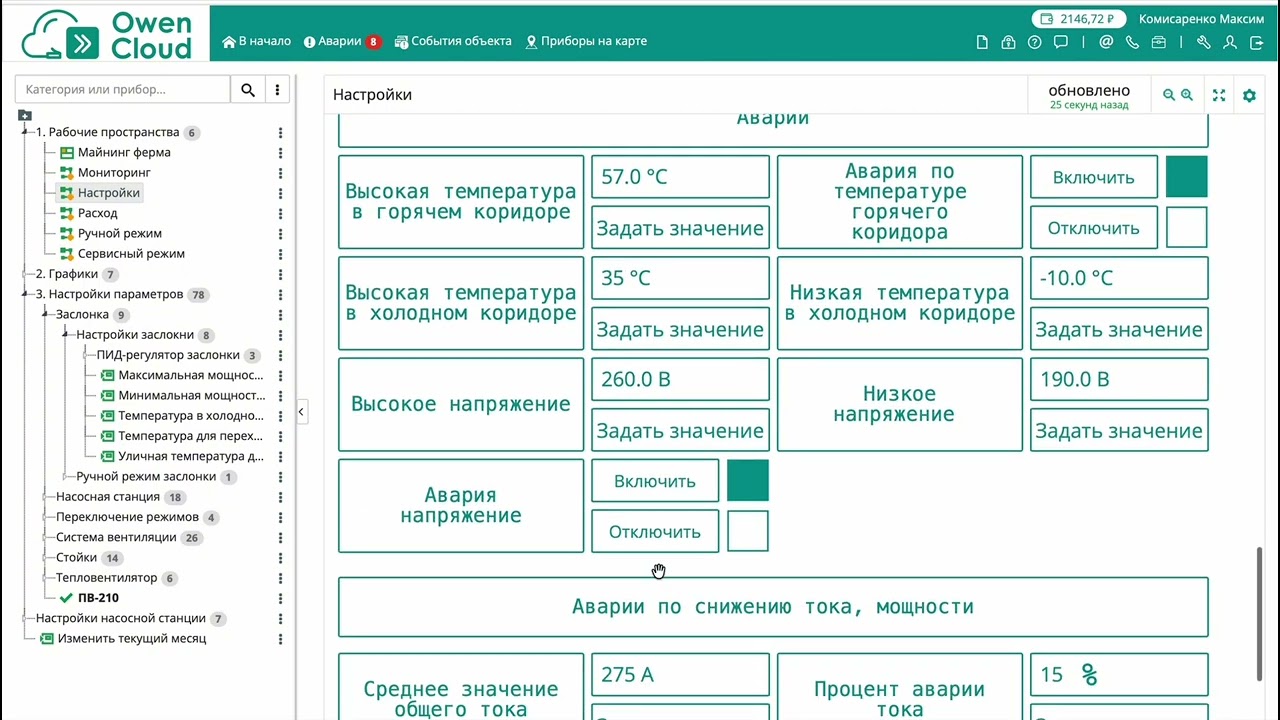The height and width of the screenshot is (720, 1280).
Task: Click the padlock security icon
Action: click(1008, 42)
